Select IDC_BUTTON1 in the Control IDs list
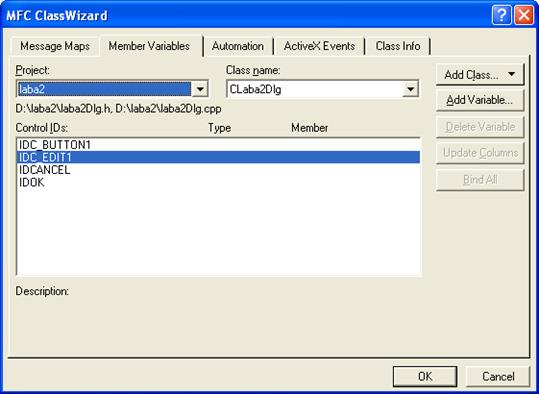 pyautogui.click(x=219, y=145)
